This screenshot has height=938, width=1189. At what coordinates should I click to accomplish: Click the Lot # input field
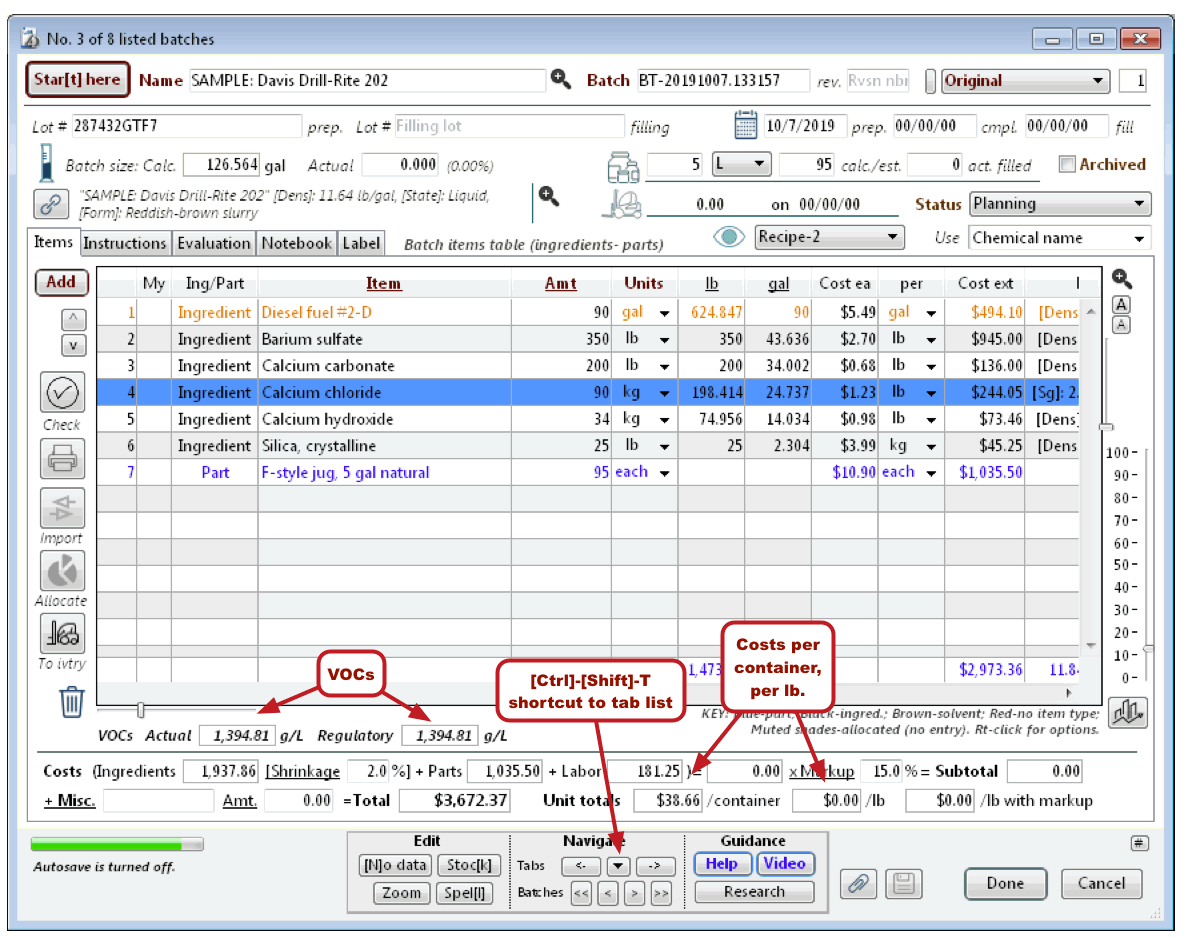coord(185,126)
